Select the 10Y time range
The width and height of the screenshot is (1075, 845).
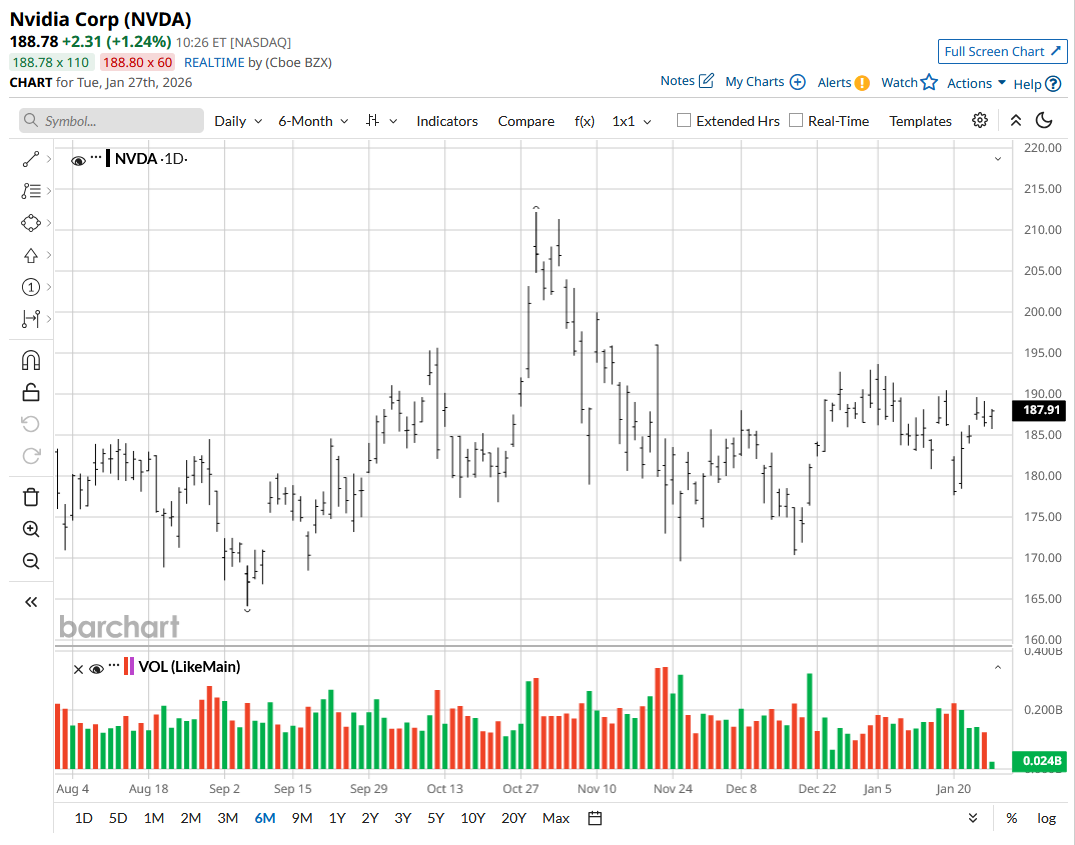click(x=472, y=818)
